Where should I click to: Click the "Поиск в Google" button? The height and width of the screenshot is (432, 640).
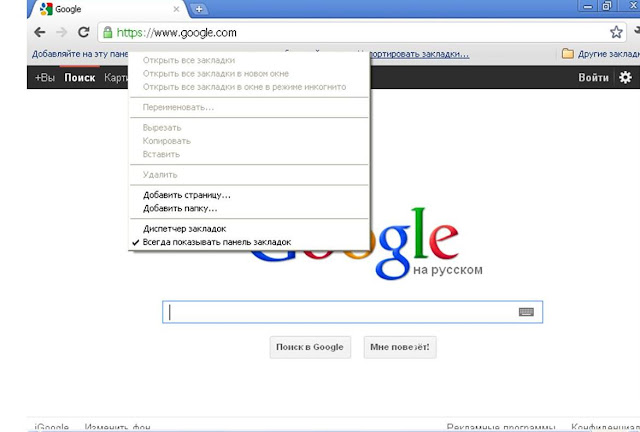point(310,347)
